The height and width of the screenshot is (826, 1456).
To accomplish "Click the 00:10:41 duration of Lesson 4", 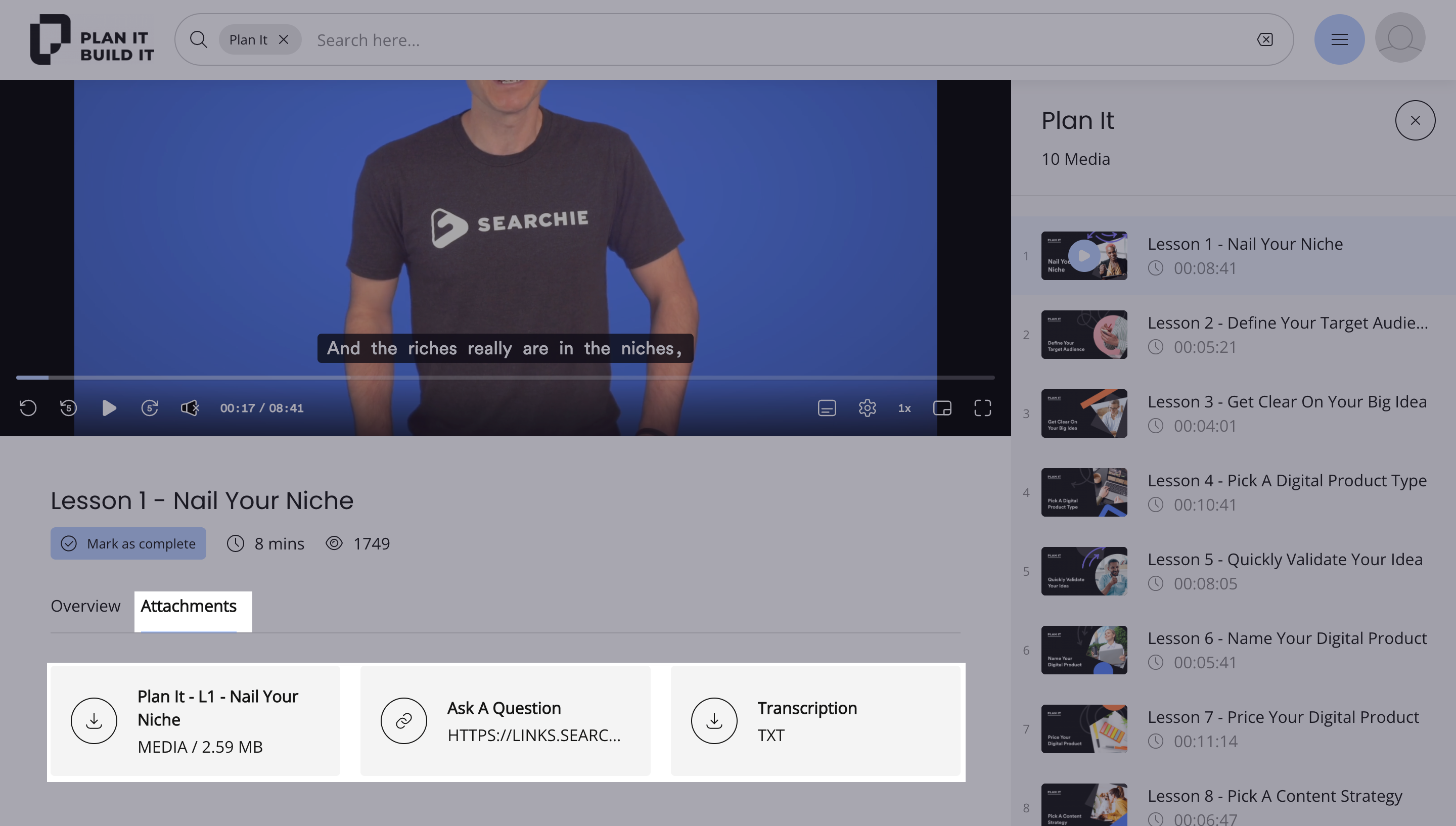I will coord(1205,505).
